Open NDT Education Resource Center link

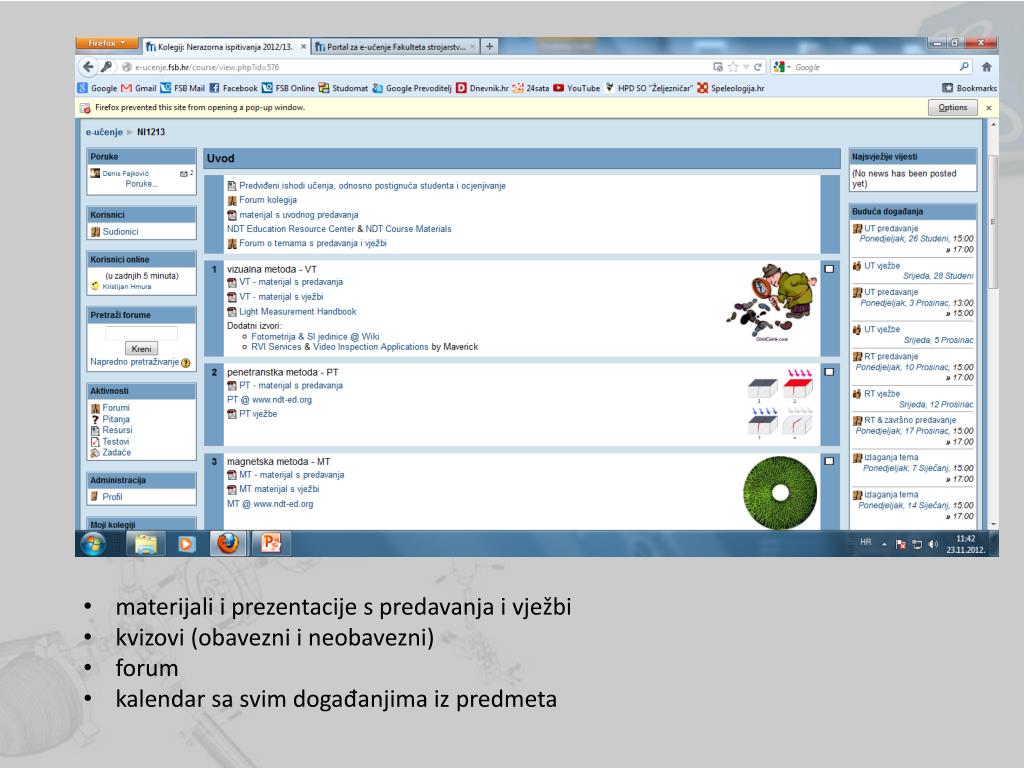pos(291,229)
